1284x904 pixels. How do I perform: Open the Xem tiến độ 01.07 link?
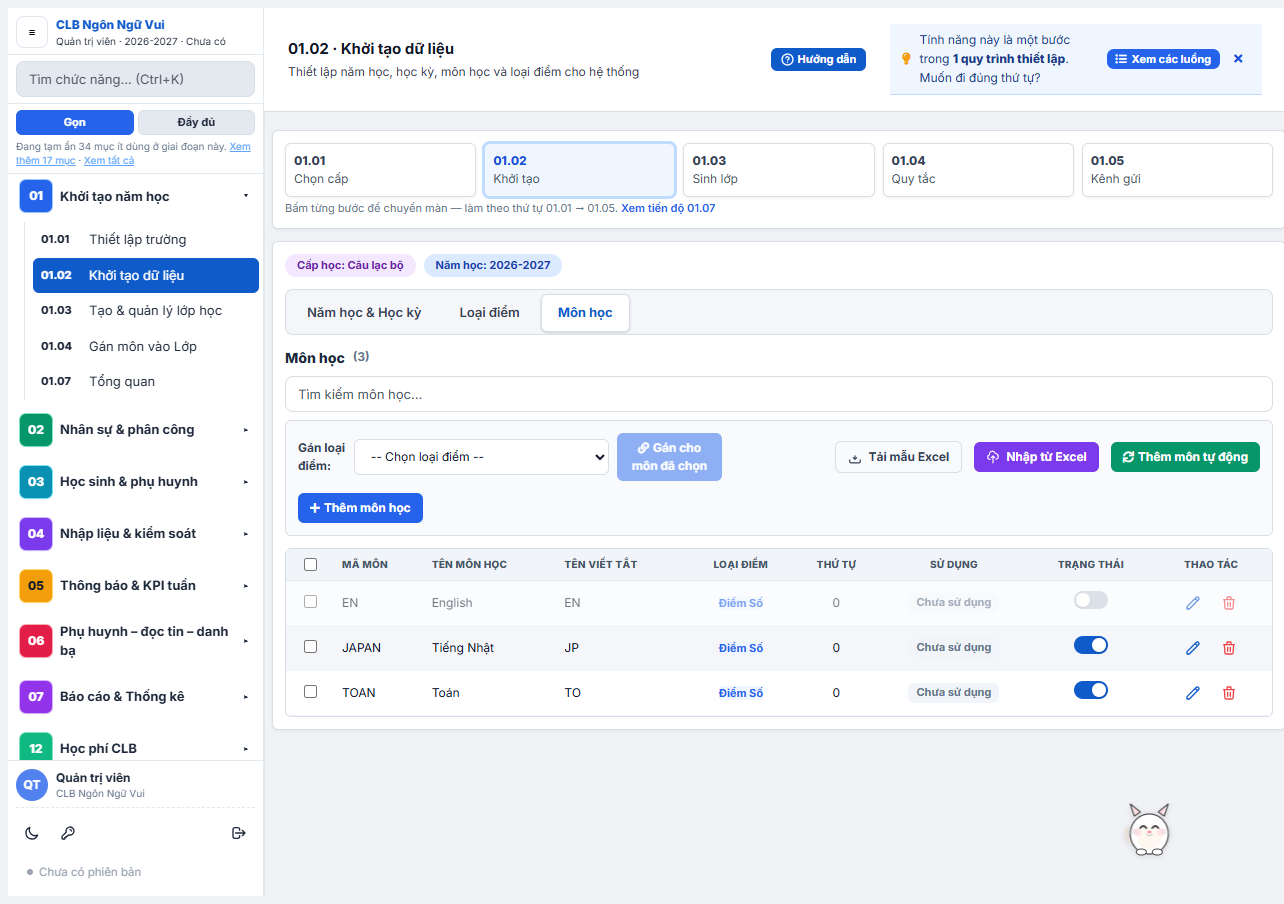pos(668,208)
